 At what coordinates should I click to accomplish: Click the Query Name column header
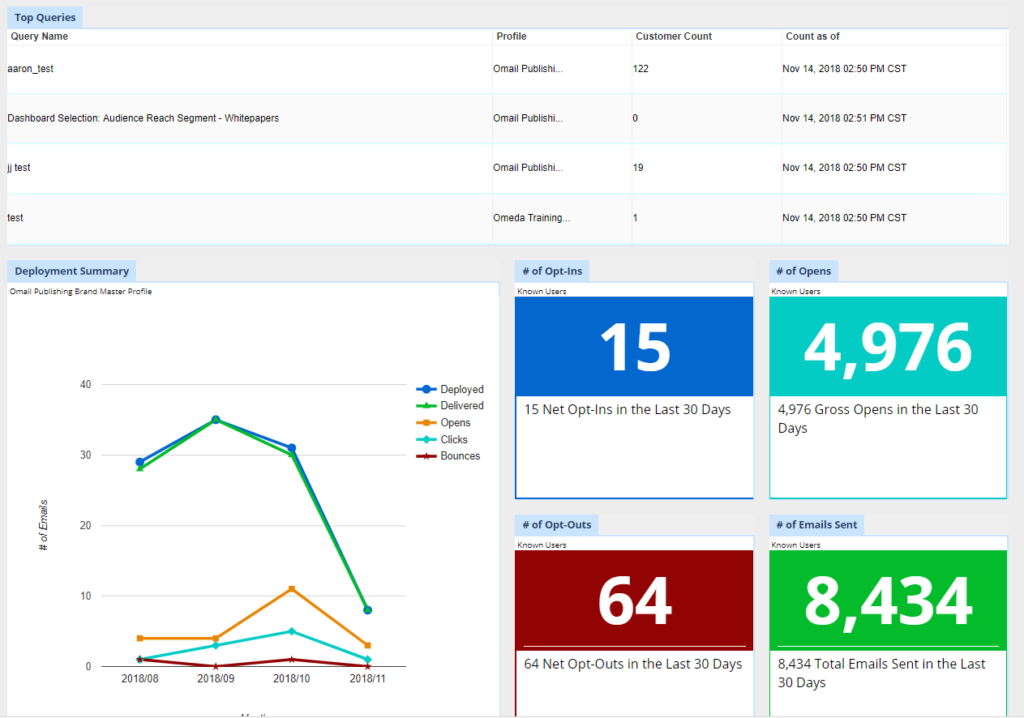pyautogui.click(x=40, y=36)
